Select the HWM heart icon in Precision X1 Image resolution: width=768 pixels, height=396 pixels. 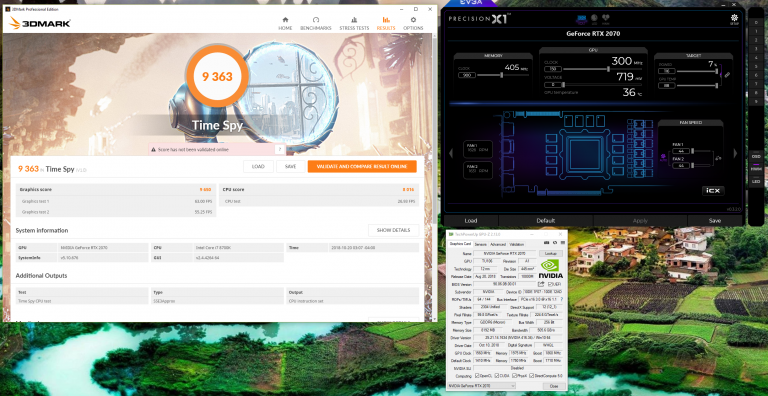(605, 20)
